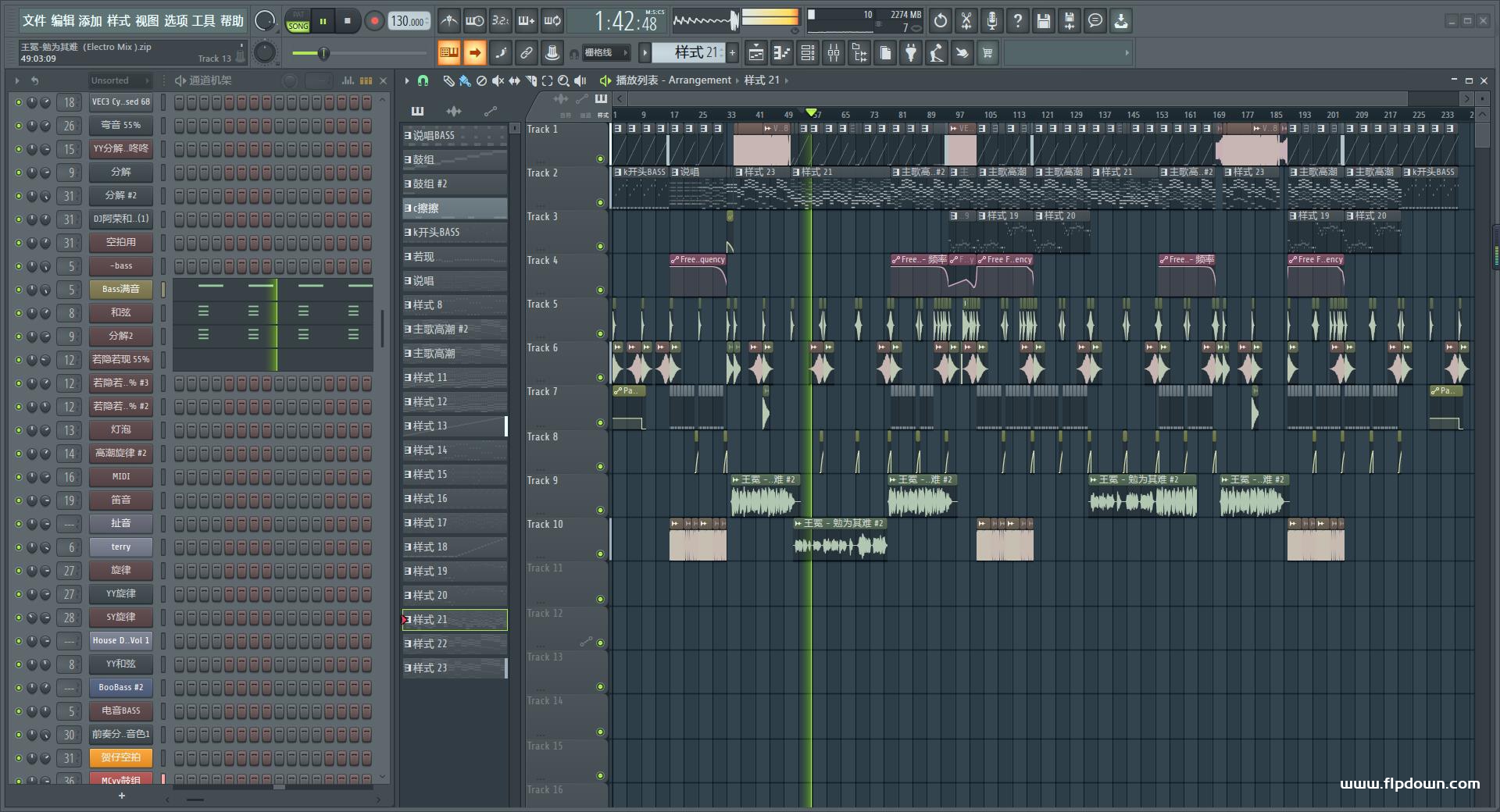1500x812 pixels.
Task: Start one-click recording with microphone icon
Action: 992,21
